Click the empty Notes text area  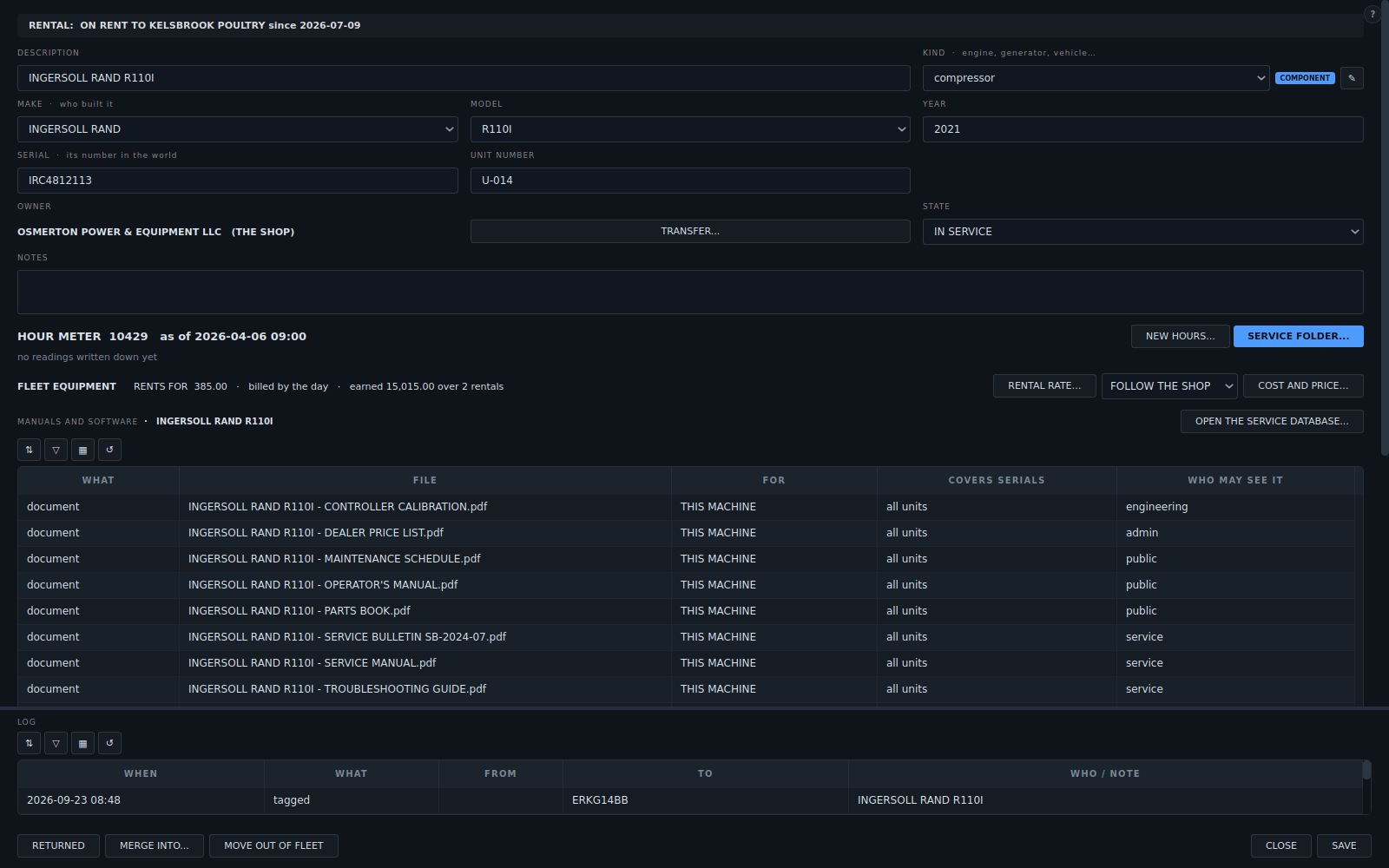coord(690,293)
